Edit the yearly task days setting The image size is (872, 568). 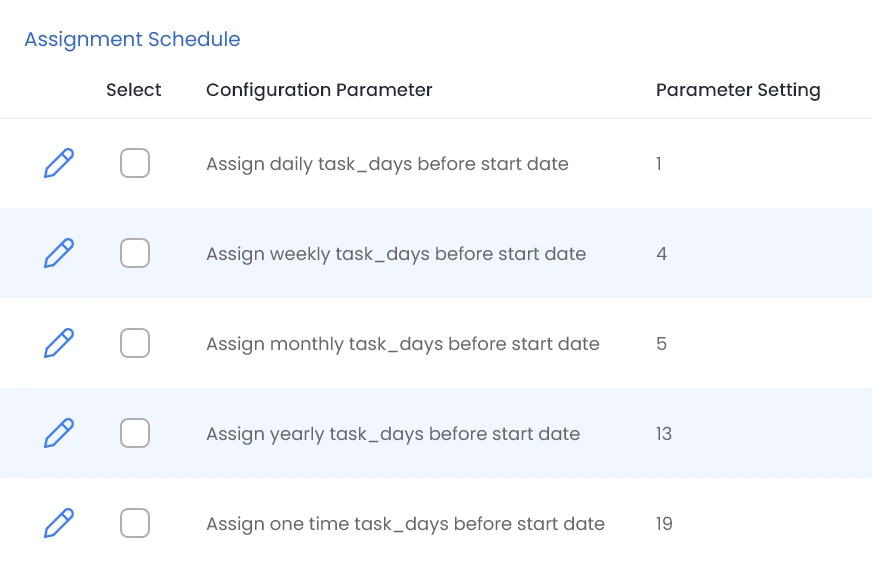59,433
